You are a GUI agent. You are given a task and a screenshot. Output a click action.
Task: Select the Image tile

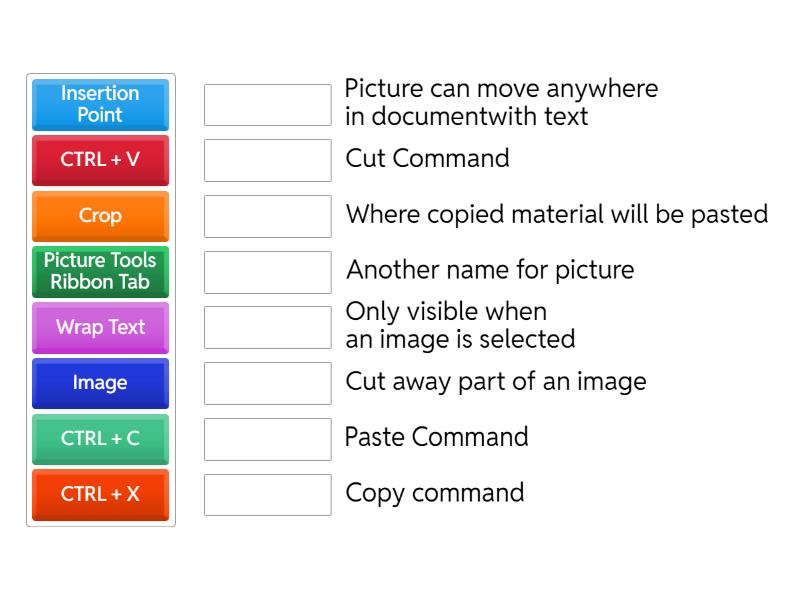point(100,383)
